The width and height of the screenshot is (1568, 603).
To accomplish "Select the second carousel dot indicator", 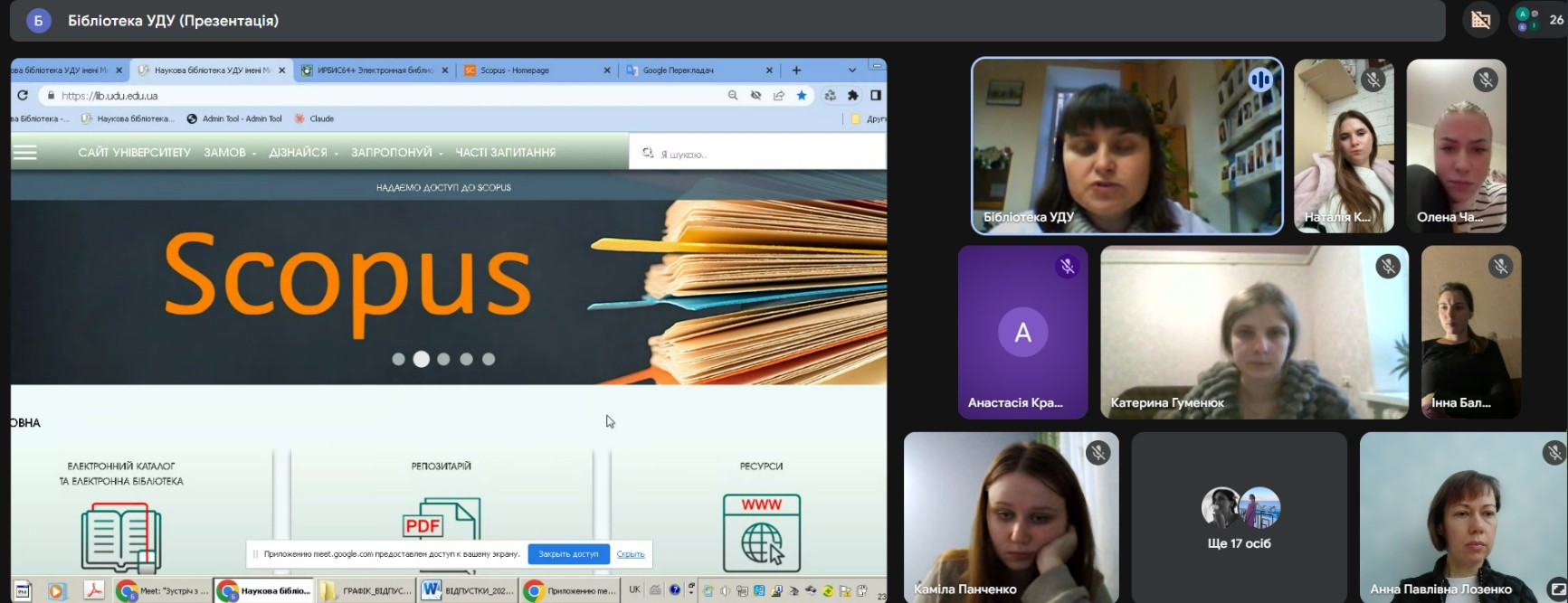I will point(421,359).
